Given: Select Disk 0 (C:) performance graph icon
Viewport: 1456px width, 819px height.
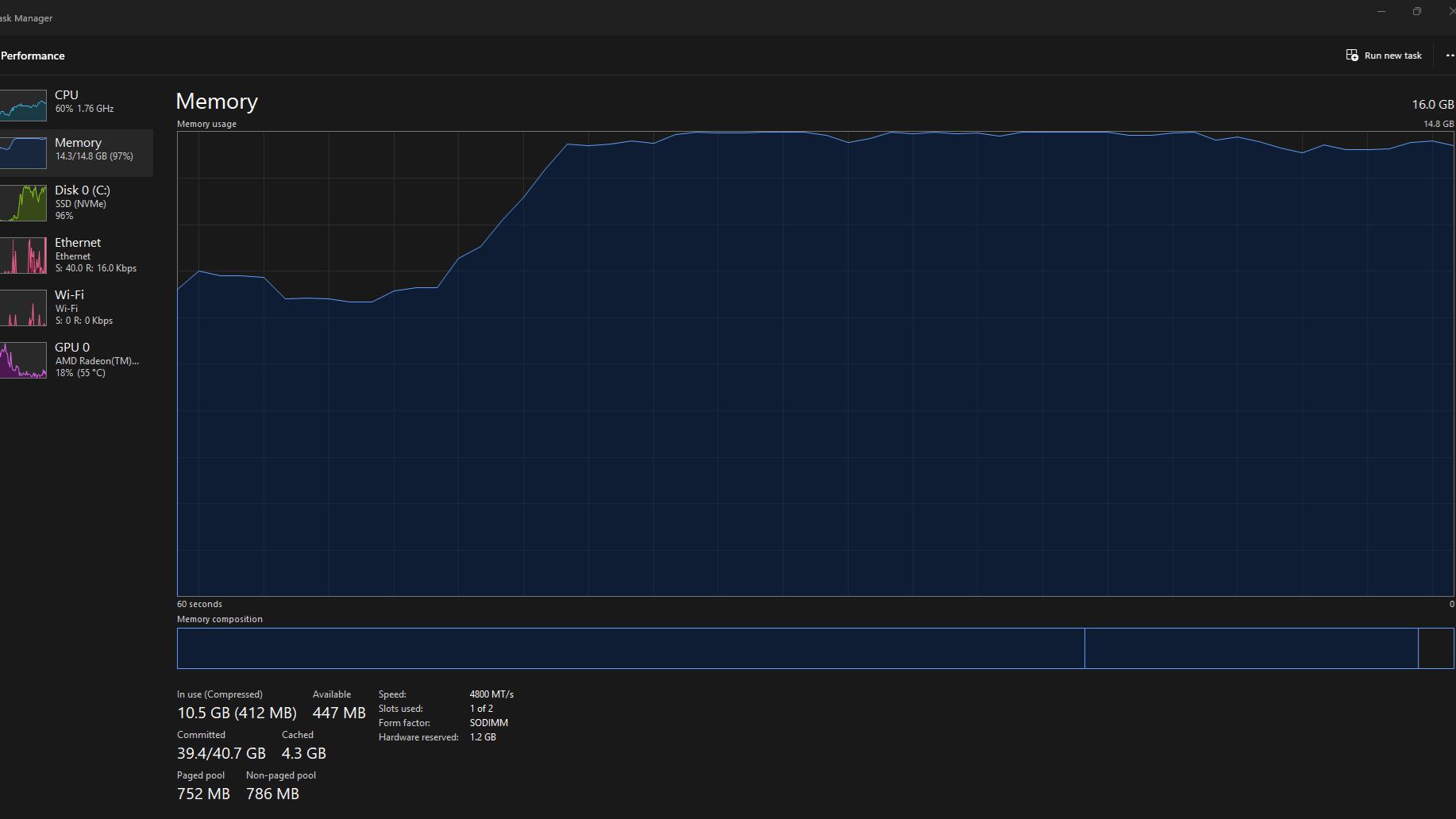Looking at the screenshot, I should pyautogui.click(x=23, y=203).
